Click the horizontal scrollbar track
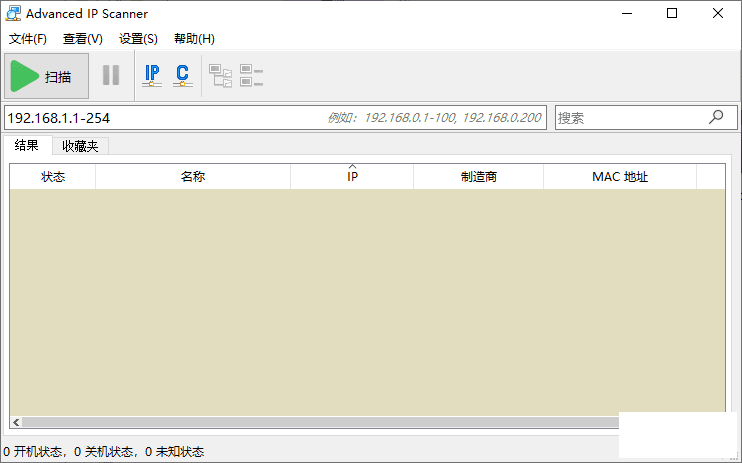 [x=320, y=422]
